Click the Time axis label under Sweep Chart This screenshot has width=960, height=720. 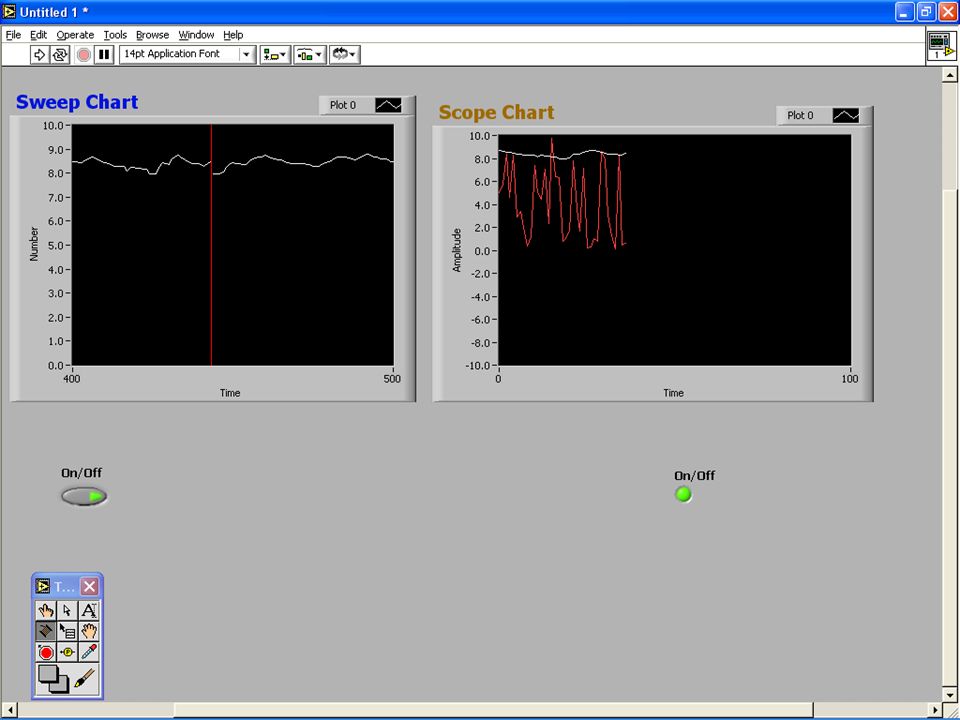pyautogui.click(x=230, y=393)
